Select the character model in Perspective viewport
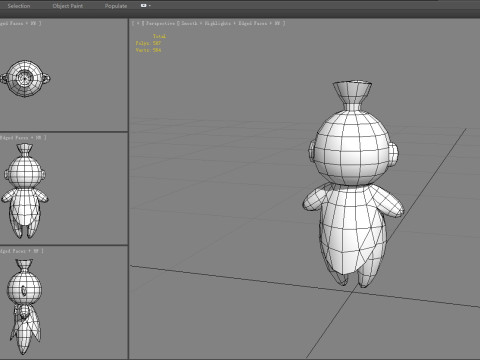This screenshot has width=480, height=360. click(x=353, y=184)
